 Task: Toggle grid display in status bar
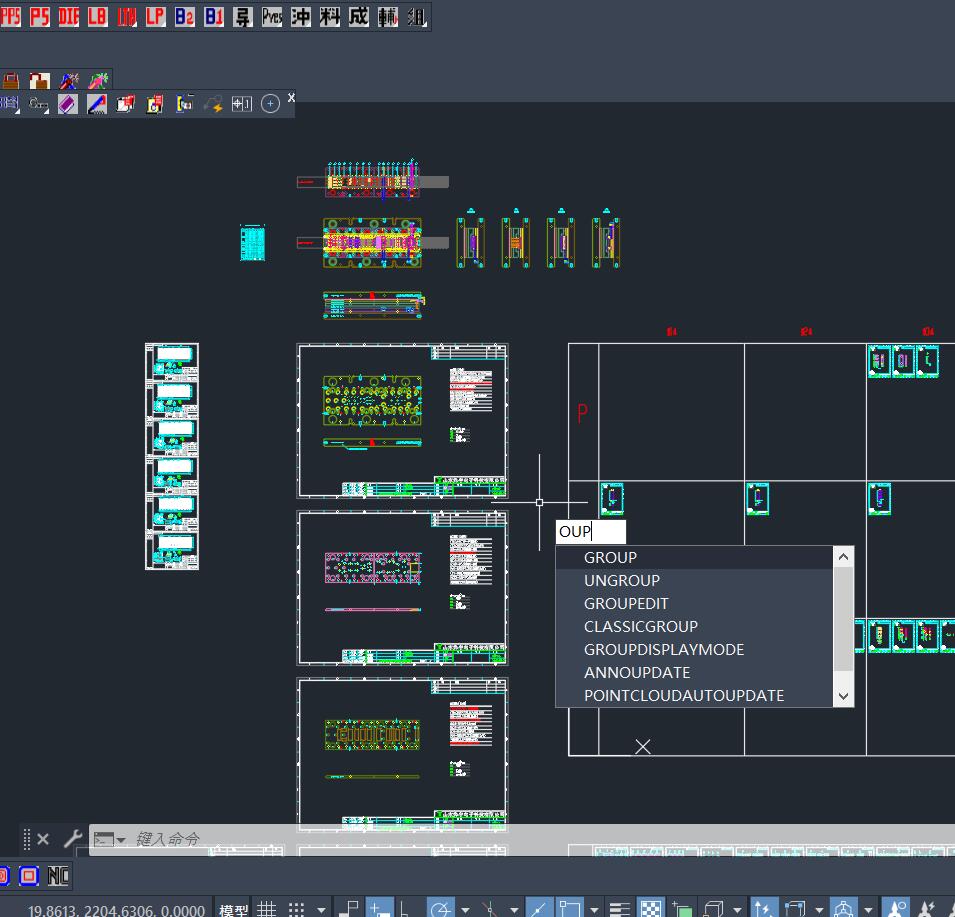pyautogui.click(x=266, y=909)
